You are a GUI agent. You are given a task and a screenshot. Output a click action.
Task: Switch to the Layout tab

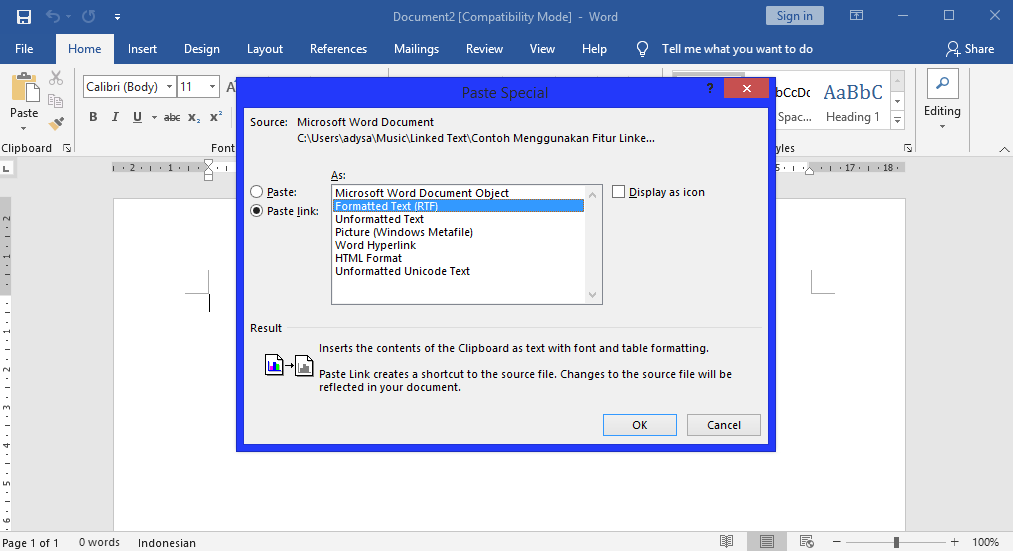(x=265, y=49)
